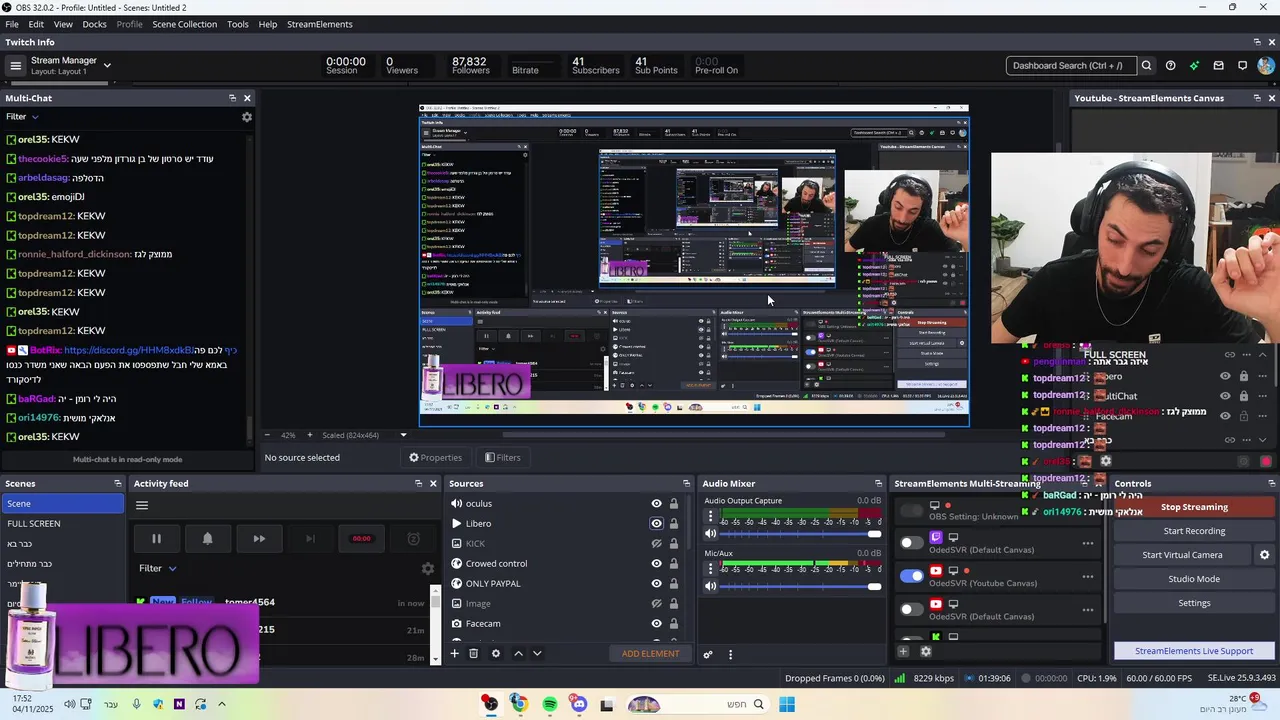The height and width of the screenshot is (720, 1280).
Task: Open the preview scaling dropdown arrow
Action: pyautogui.click(x=404, y=435)
